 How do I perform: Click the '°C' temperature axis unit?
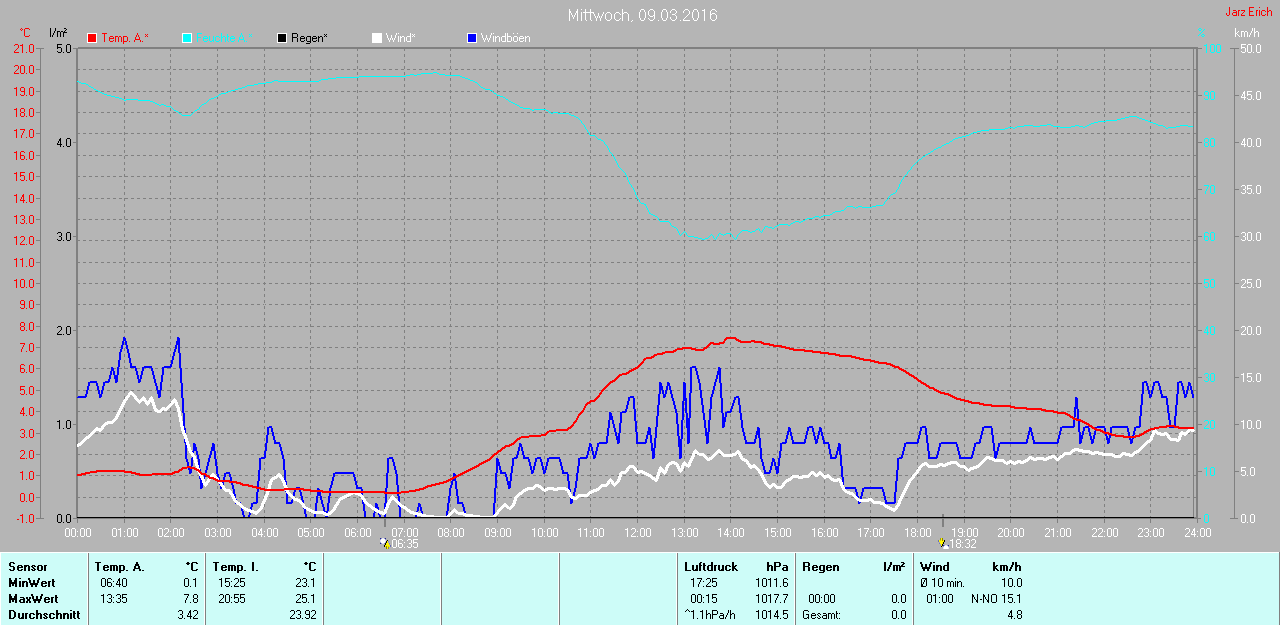(x=25, y=33)
